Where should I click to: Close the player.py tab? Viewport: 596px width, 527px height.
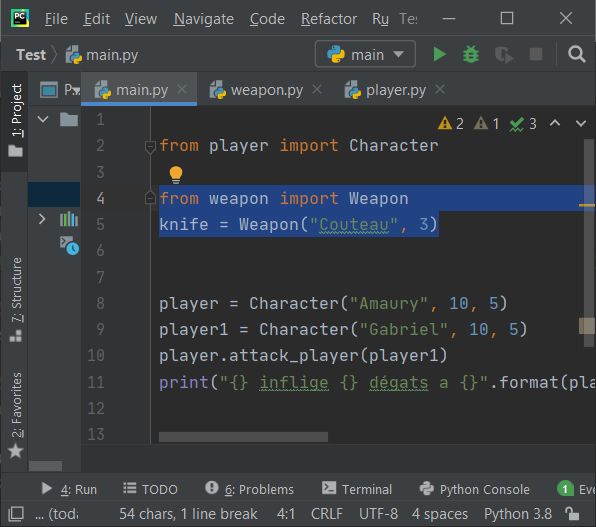tap(440, 89)
